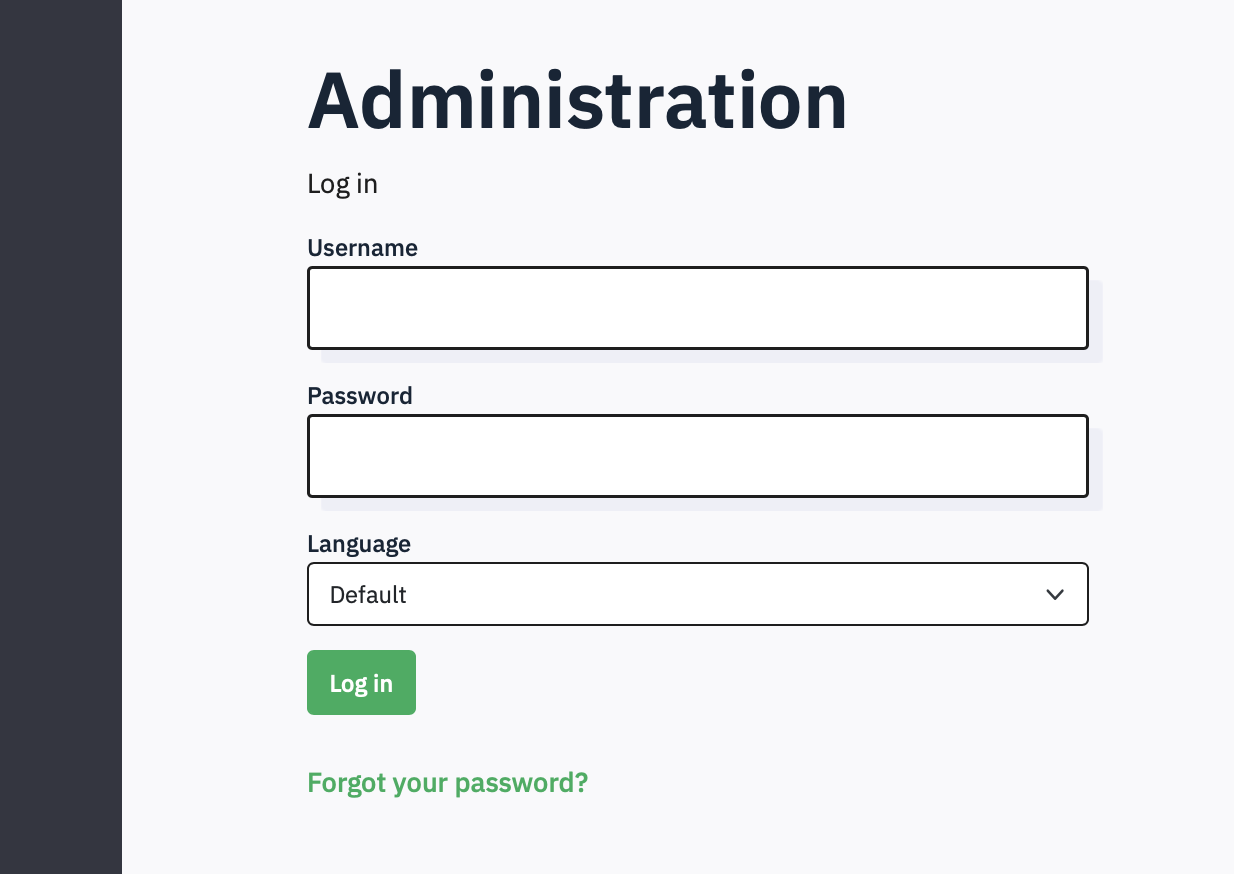This screenshot has height=874, width=1234.
Task: Click the Username field label
Action: (362, 248)
